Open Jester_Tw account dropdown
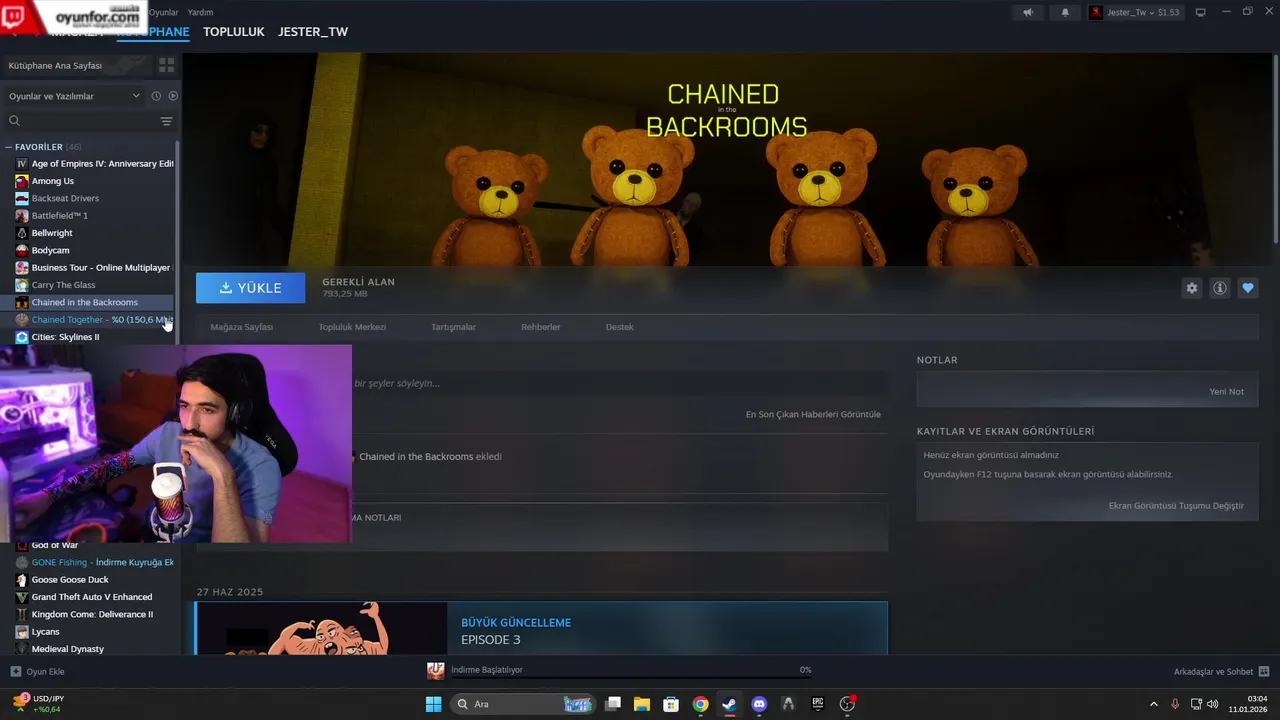This screenshot has width=1280, height=720. [1135, 12]
